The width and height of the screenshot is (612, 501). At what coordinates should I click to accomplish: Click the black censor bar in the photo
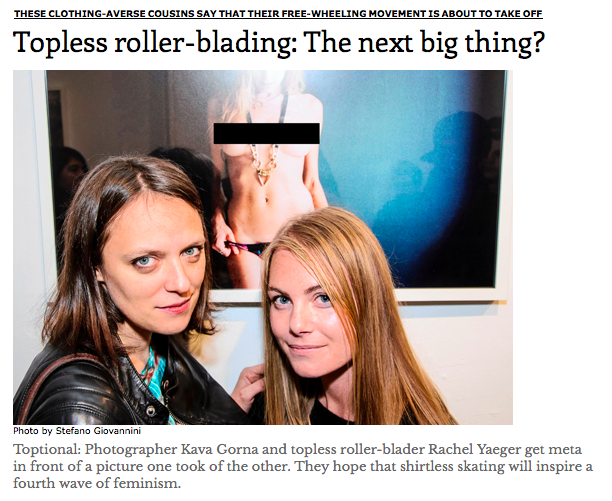point(267,133)
